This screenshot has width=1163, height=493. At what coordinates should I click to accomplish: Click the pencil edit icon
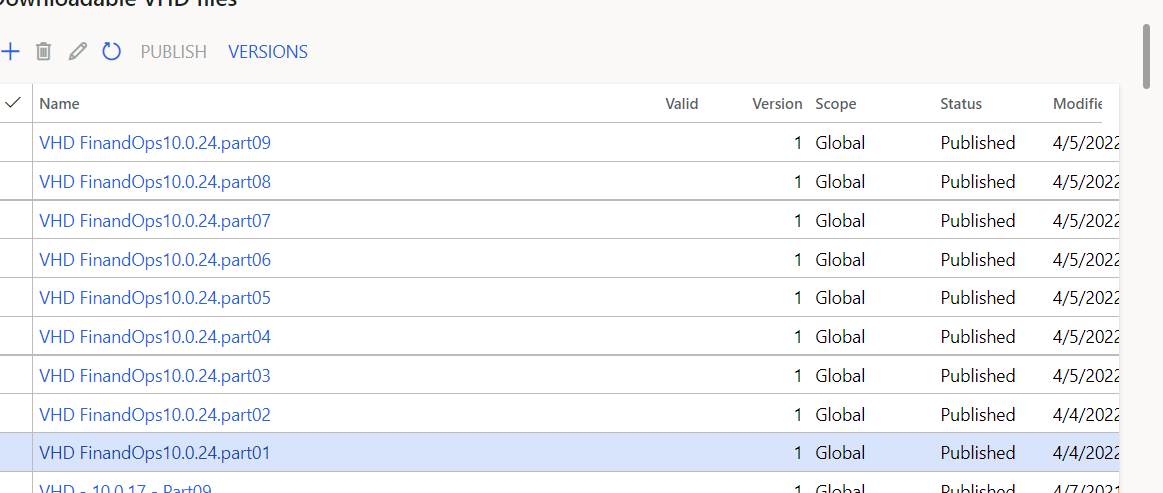pyautogui.click(x=77, y=52)
